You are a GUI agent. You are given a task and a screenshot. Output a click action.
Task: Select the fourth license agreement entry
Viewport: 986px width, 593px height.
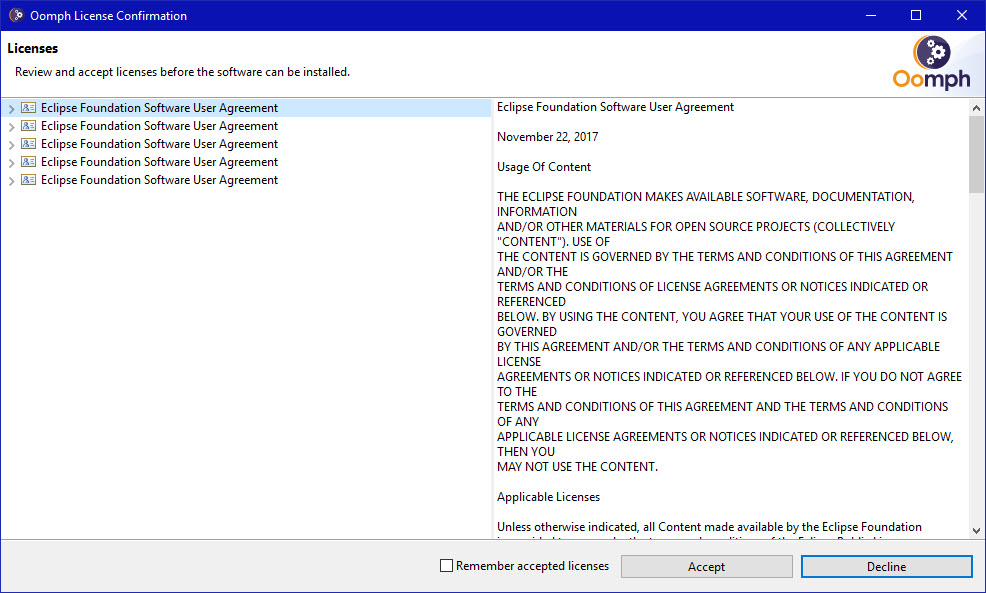pos(160,161)
